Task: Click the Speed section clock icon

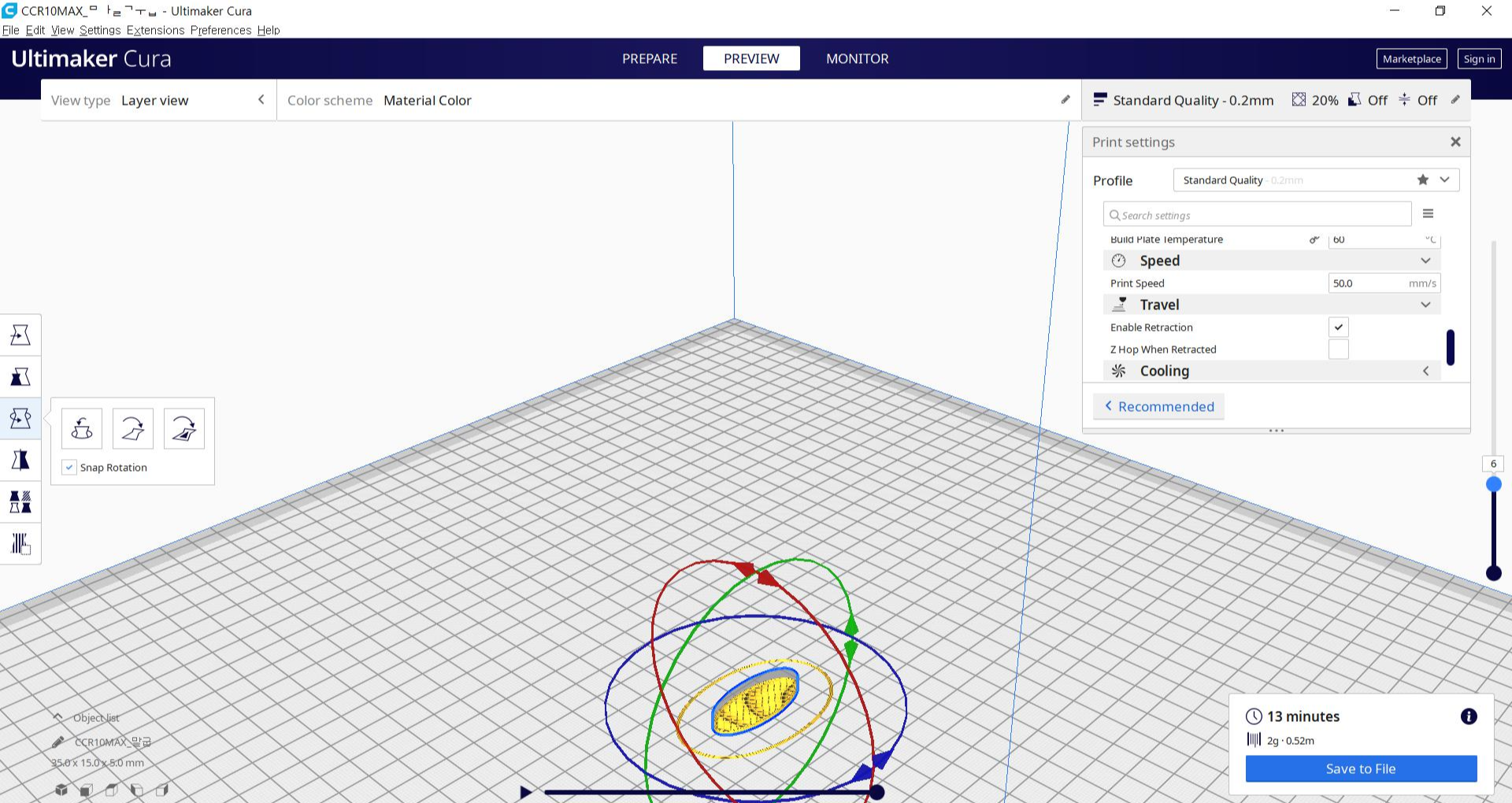Action: click(x=1118, y=261)
